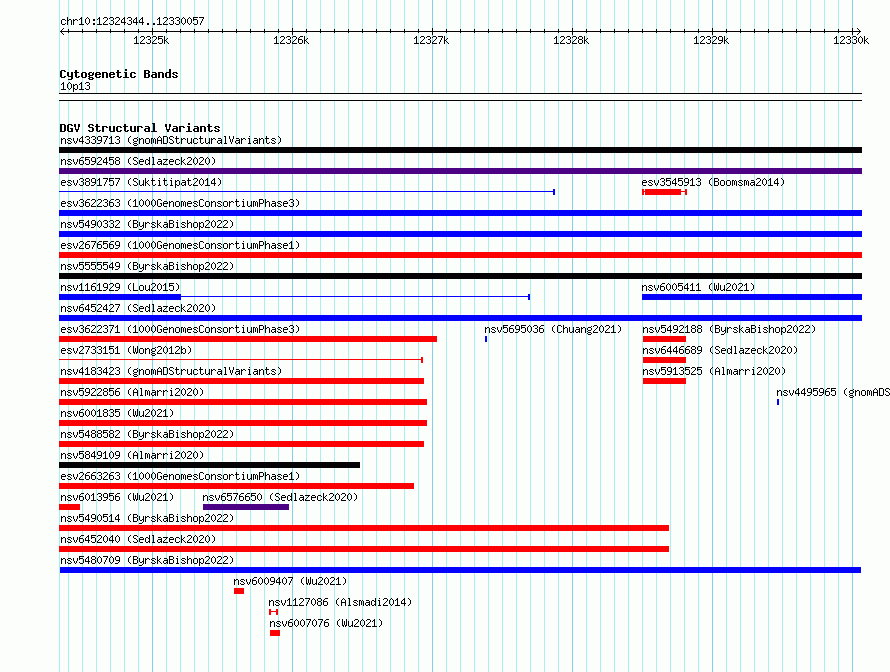This screenshot has height=672, width=890.
Task: Click the nsv6452040 Sedlazeck2020 label
Action: click(x=138, y=539)
